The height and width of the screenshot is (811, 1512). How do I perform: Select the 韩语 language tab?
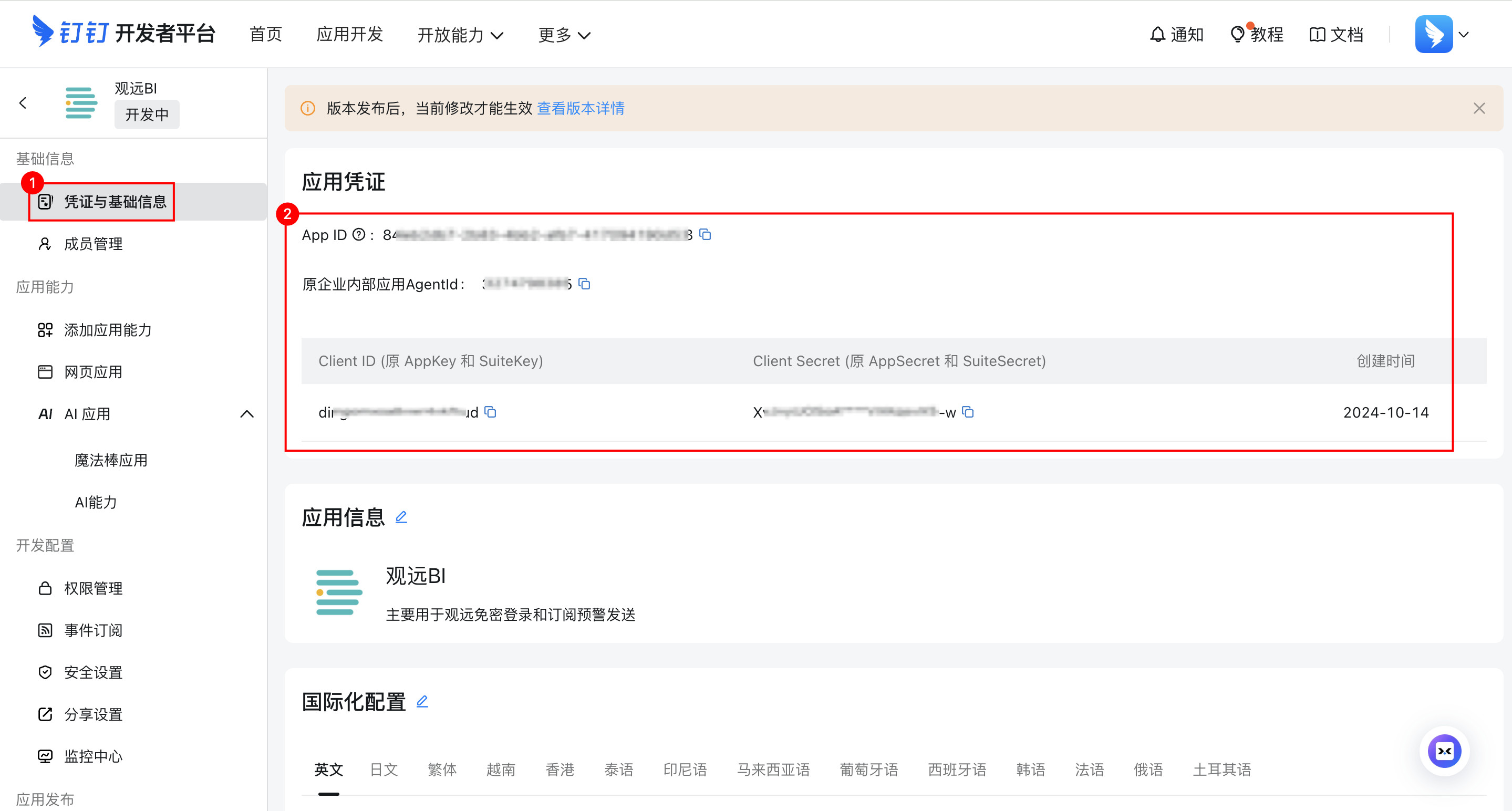(1030, 770)
